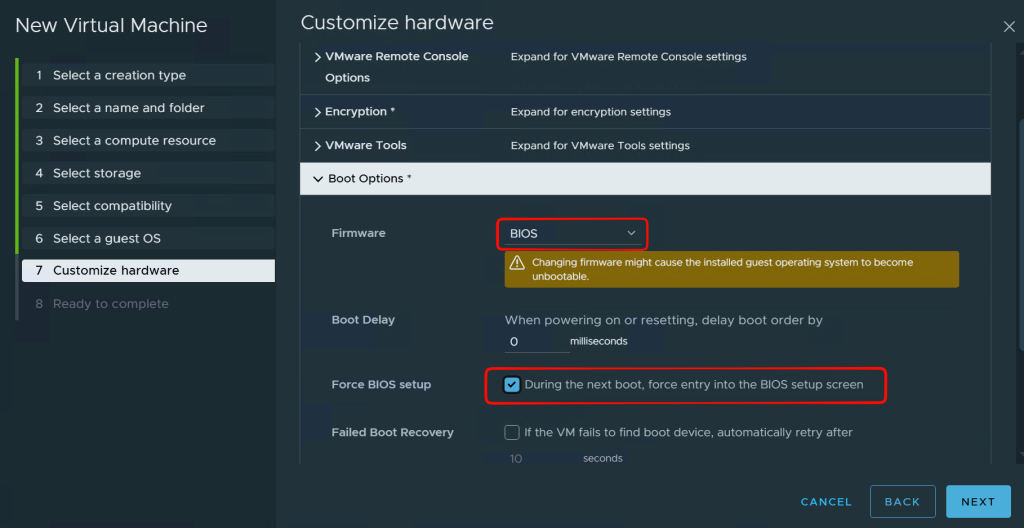Click the Customize hardware heading
Image resolution: width=1024 pixels, height=528 pixels.
397,23
